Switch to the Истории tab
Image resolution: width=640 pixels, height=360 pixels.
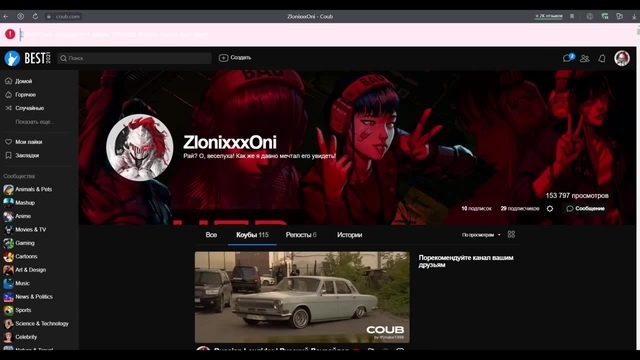coord(349,235)
